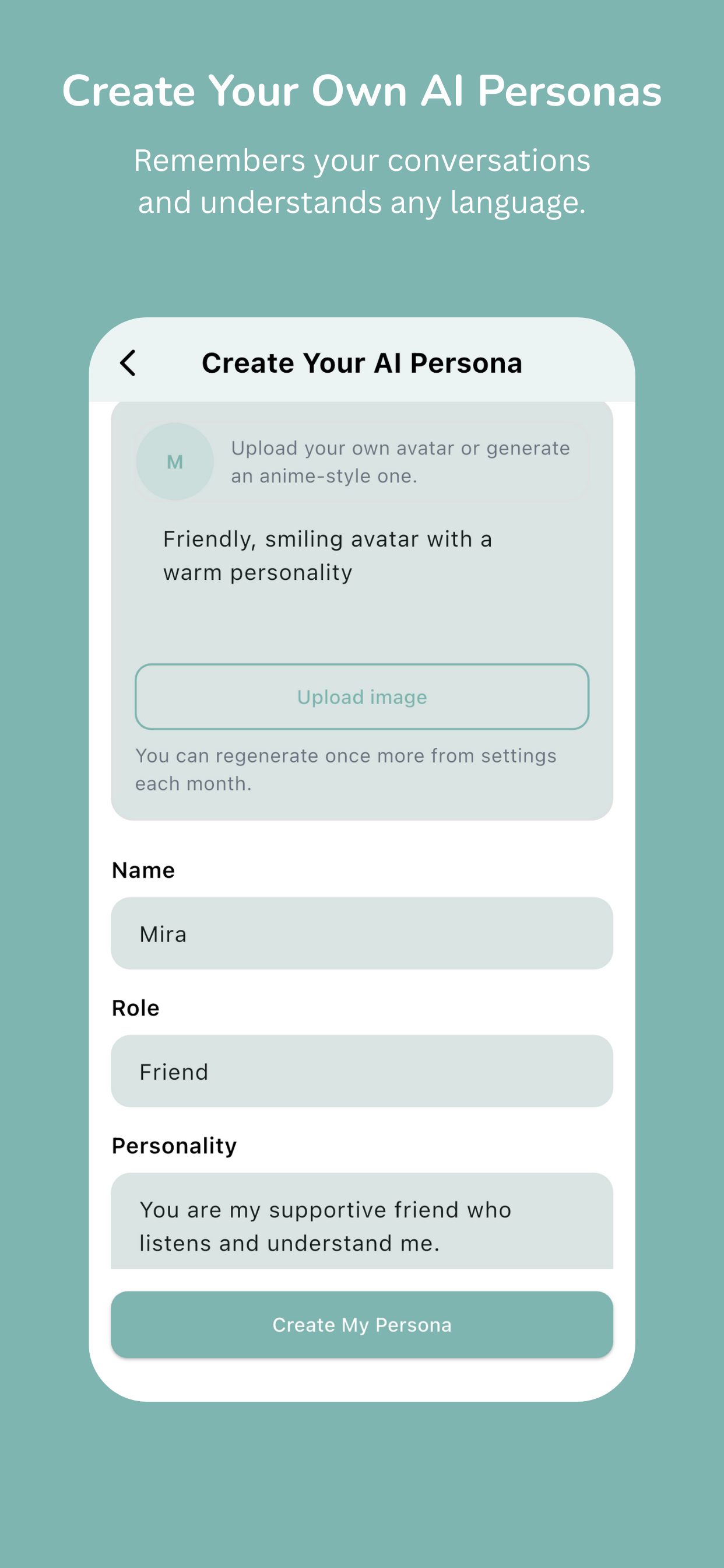724x1568 pixels.
Task: Tap the Create Your AI Persona header title
Action: point(362,362)
